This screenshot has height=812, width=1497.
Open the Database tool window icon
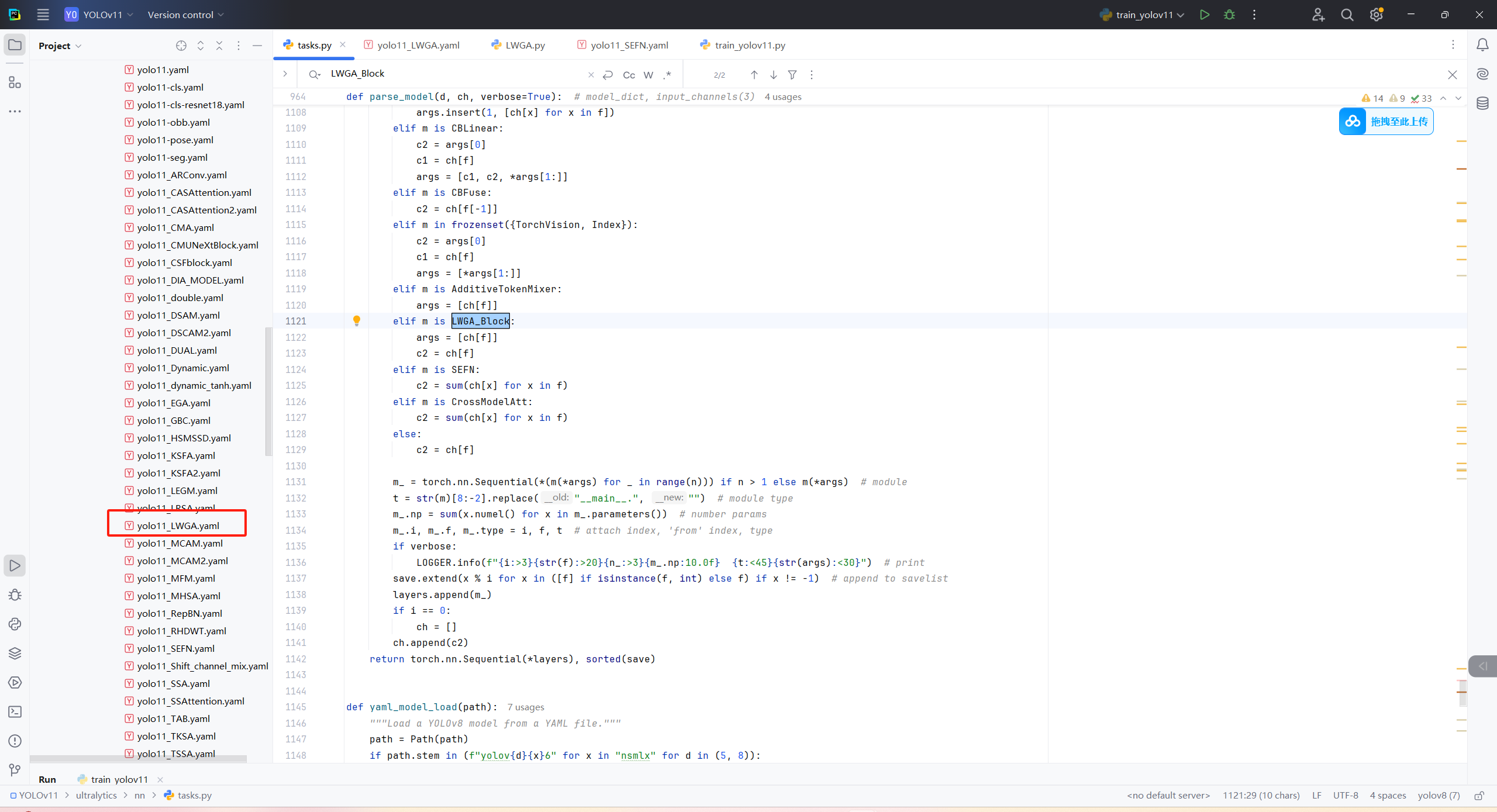(1482, 103)
